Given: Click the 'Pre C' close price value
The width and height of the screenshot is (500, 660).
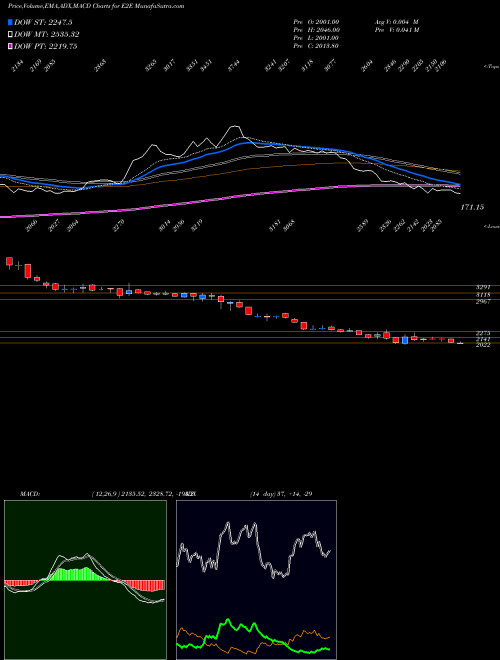Looking at the screenshot, I should click(316, 46).
